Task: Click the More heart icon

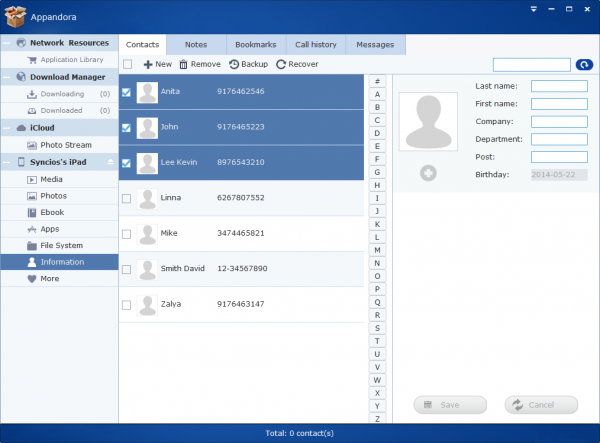Action: click(x=32, y=279)
